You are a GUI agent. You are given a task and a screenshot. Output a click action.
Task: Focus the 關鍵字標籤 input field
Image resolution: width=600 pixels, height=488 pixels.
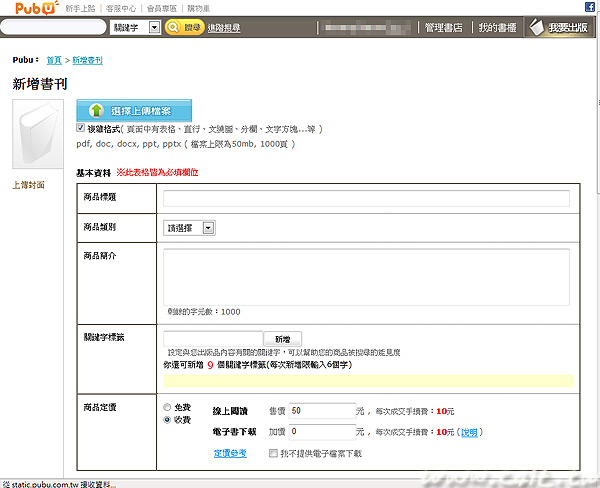tap(213, 339)
